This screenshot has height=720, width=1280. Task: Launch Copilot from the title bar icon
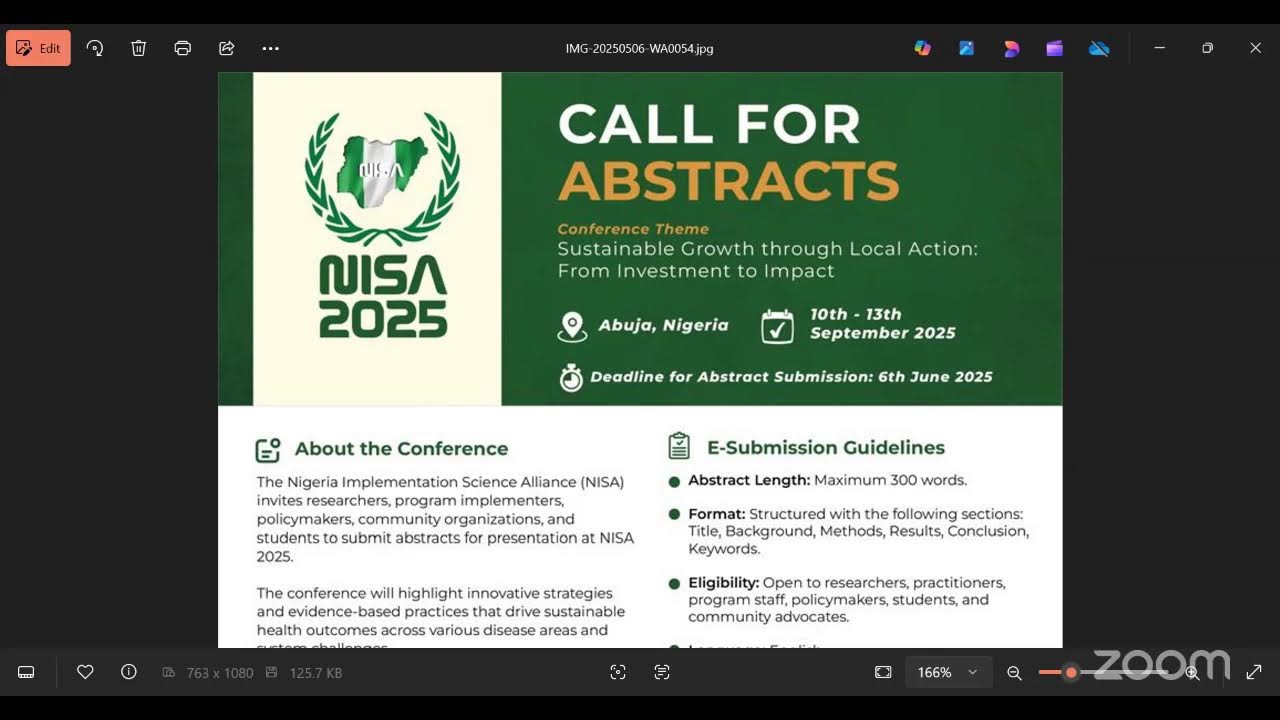(x=923, y=48)
